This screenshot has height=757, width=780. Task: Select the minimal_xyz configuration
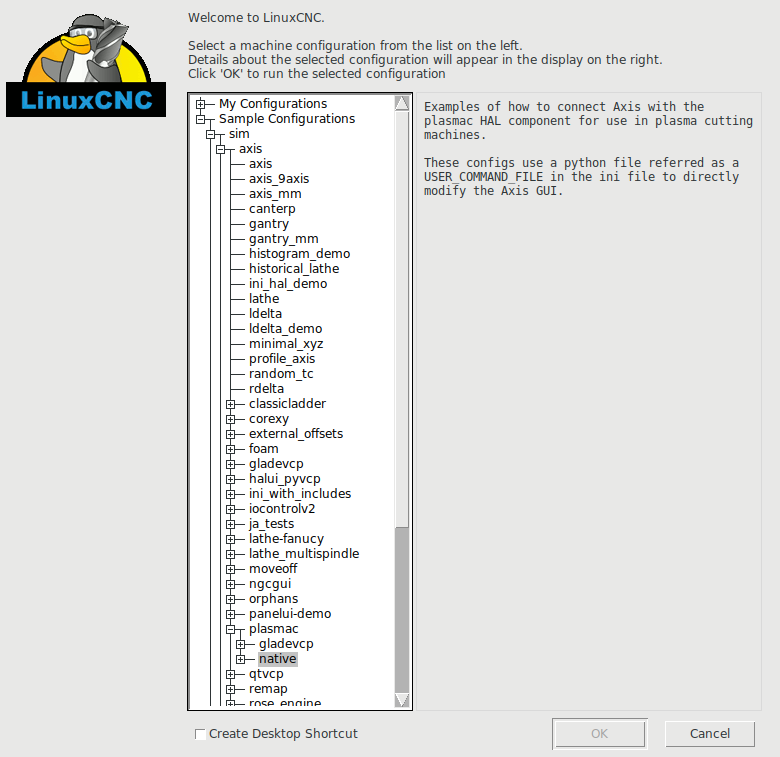pos(286,344)
